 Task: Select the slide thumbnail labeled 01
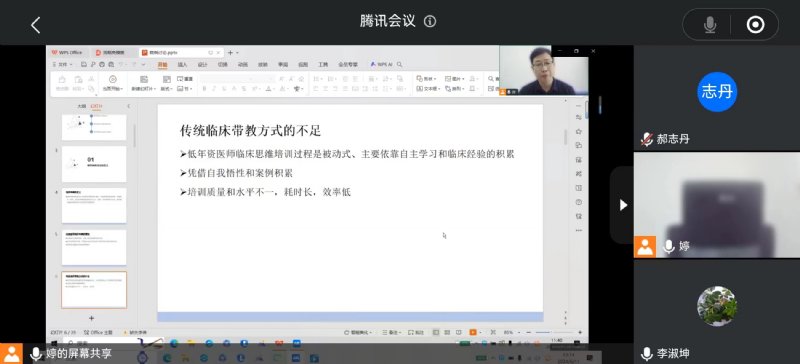[x=94, y=164]
